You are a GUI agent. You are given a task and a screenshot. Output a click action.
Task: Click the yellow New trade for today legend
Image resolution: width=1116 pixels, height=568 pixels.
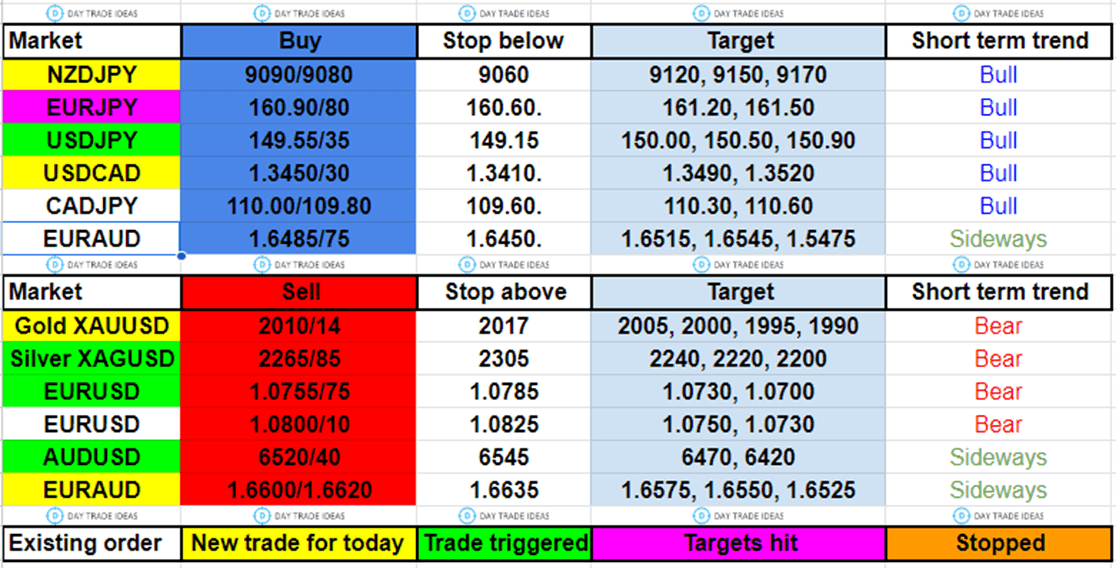(298, 543)
